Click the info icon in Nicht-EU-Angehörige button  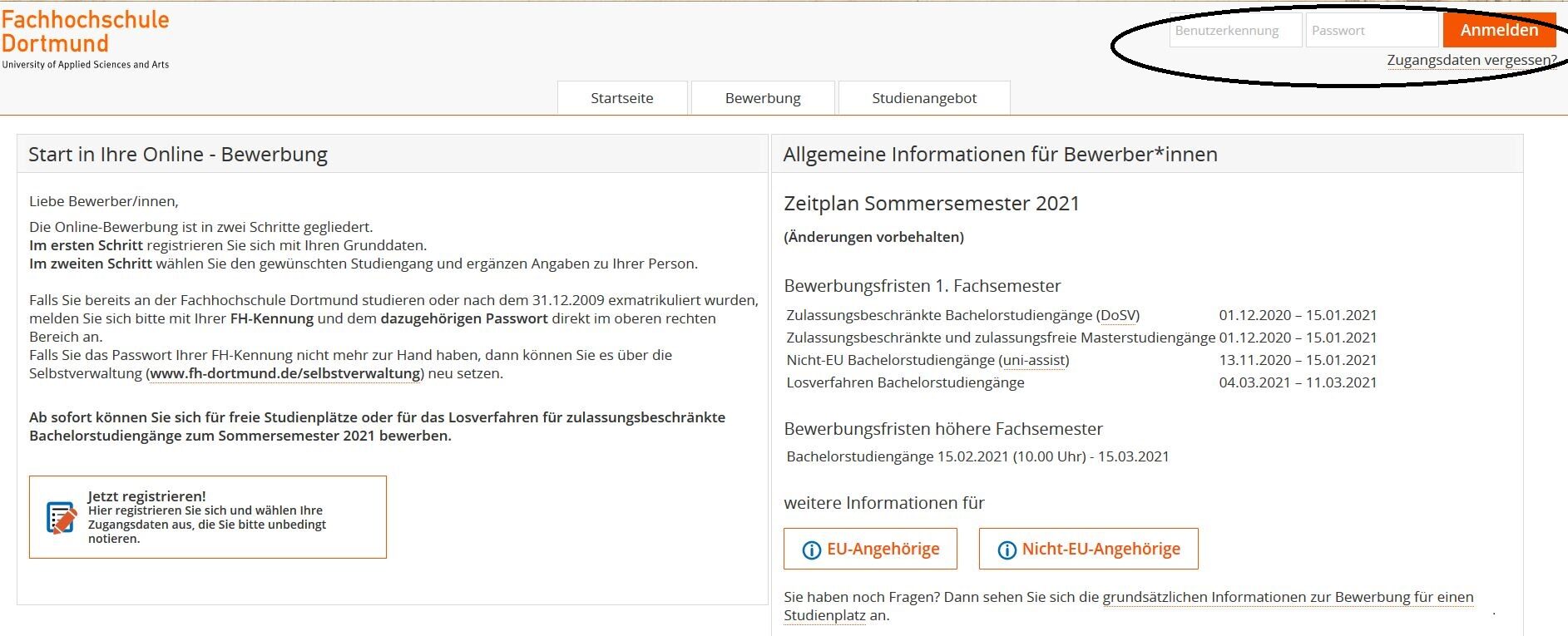[x=1007, y=550]
